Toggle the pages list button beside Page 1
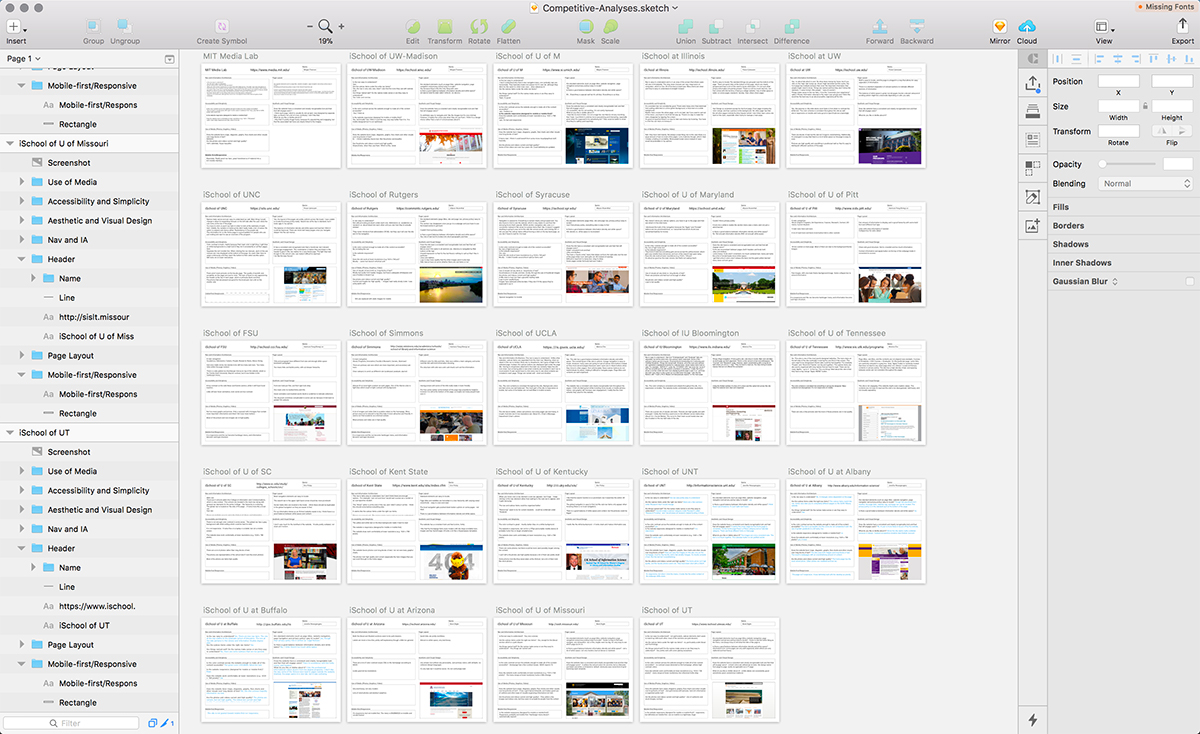1200x734 pixels. tap(168, 59)
